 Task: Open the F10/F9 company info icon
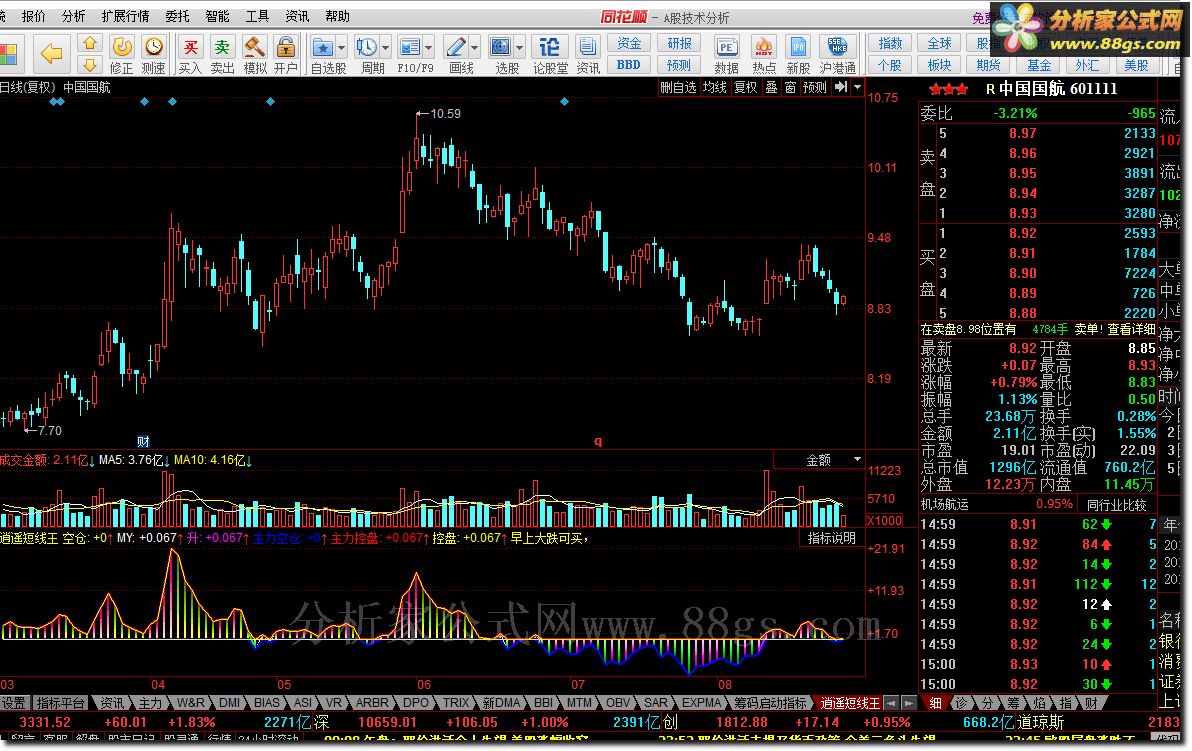(x=410, y=48)
